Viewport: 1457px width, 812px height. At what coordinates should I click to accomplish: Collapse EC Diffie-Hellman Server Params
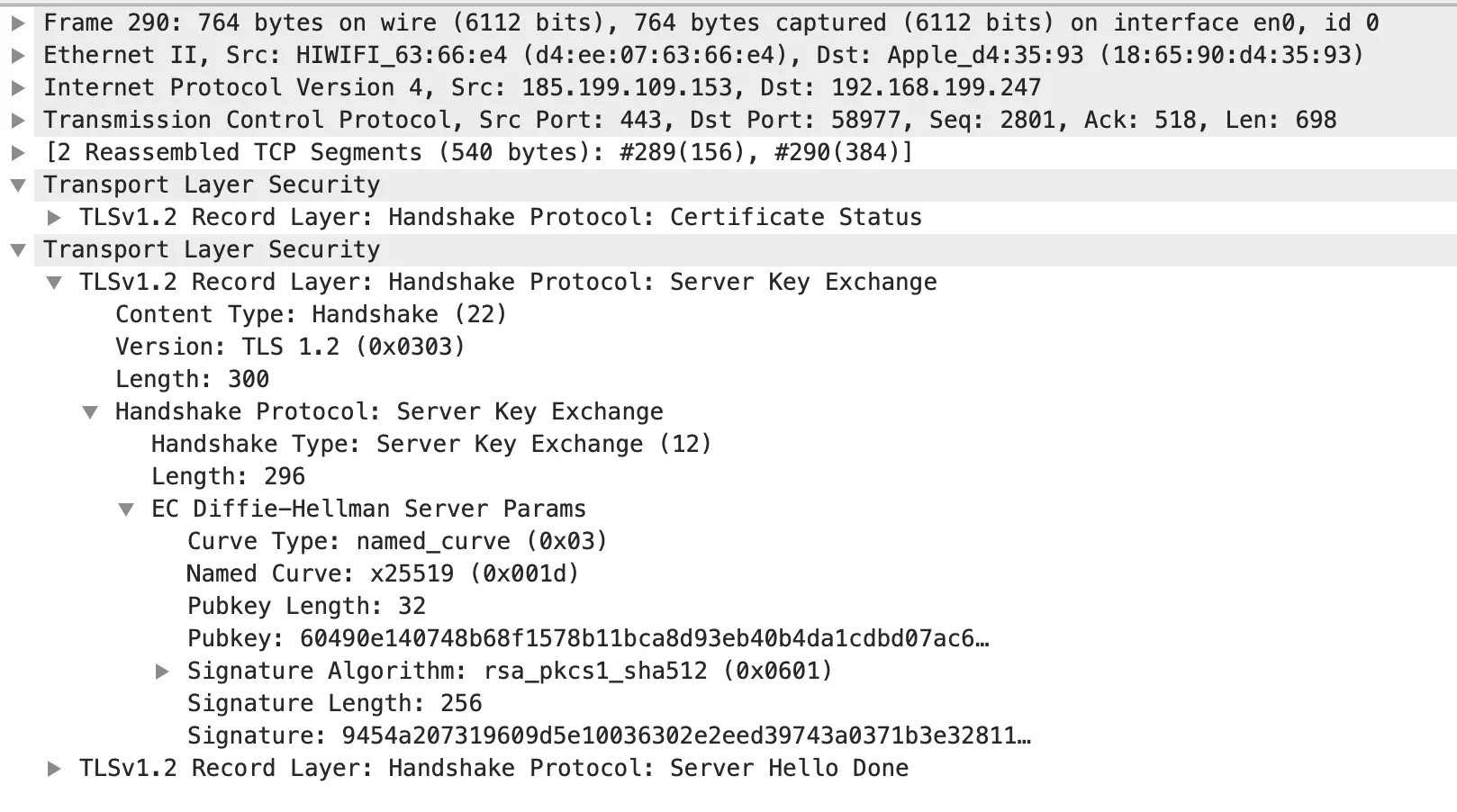(x=126, y=510)
